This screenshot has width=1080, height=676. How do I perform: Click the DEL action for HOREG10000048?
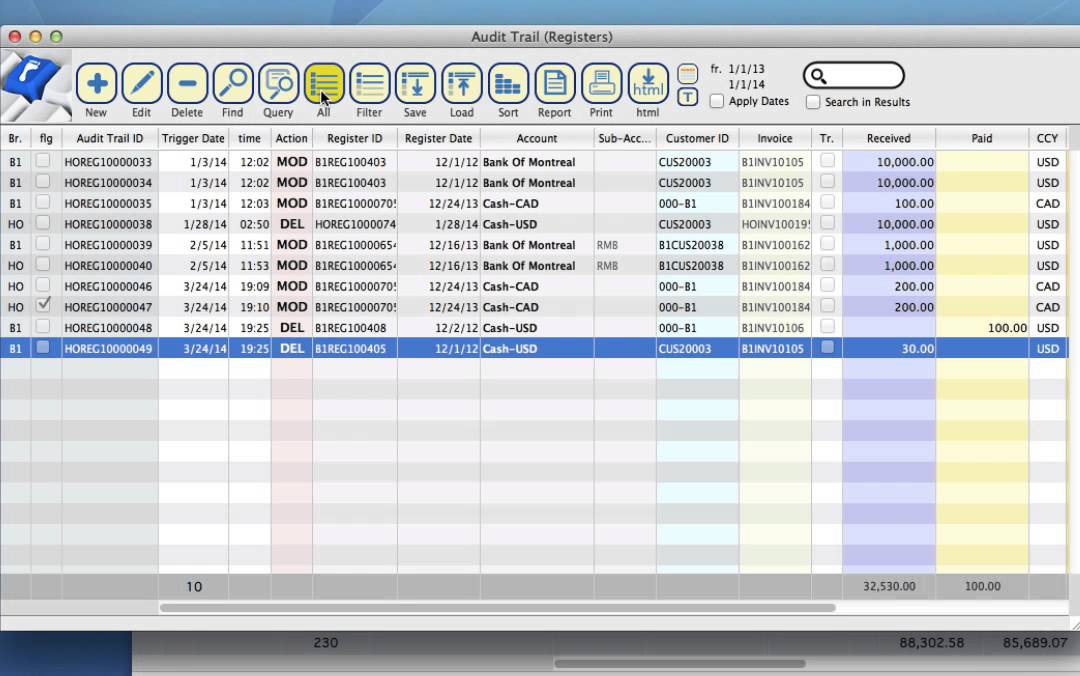291,328
